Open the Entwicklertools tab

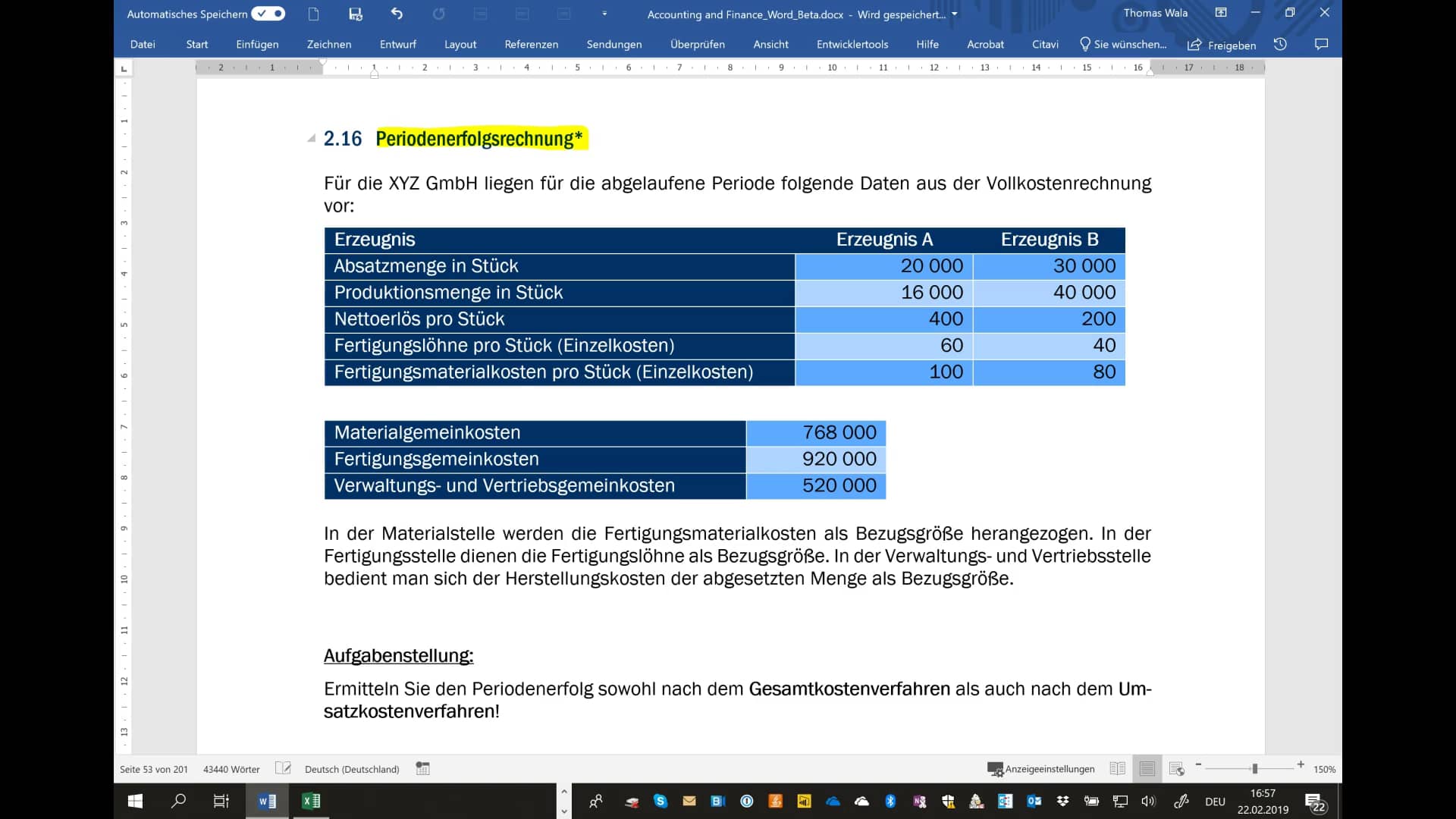click(852, 44)
